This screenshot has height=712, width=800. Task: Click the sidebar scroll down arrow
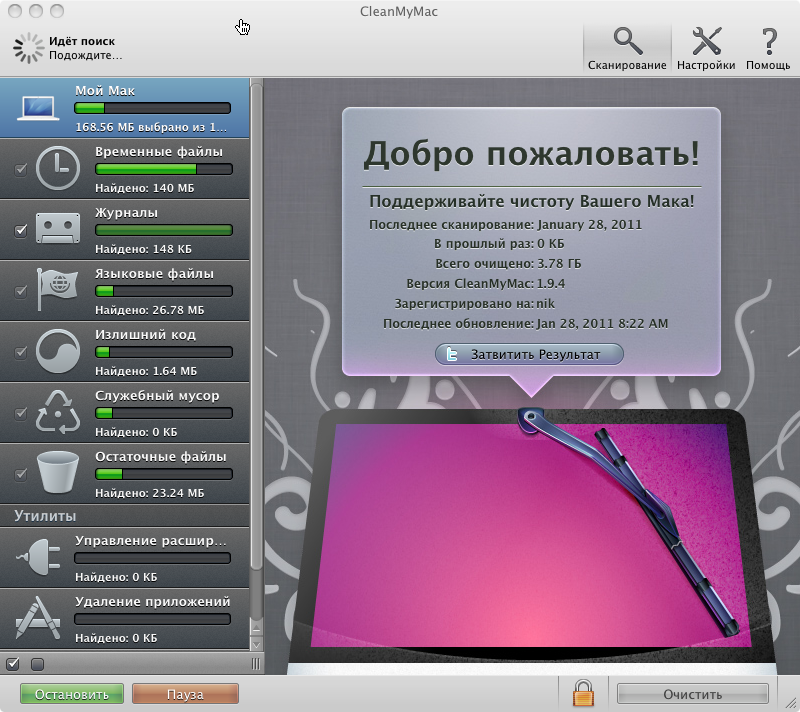coord(257,645)
